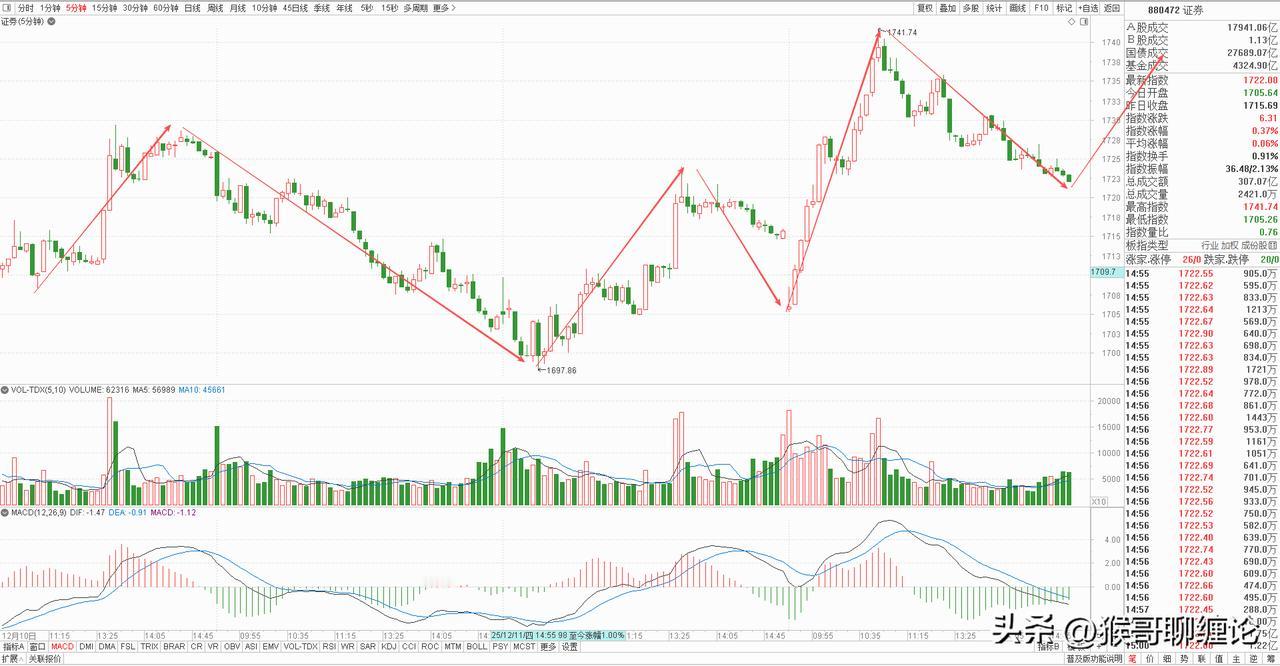Open the 画线 drawing tool

pos(1018,8)
